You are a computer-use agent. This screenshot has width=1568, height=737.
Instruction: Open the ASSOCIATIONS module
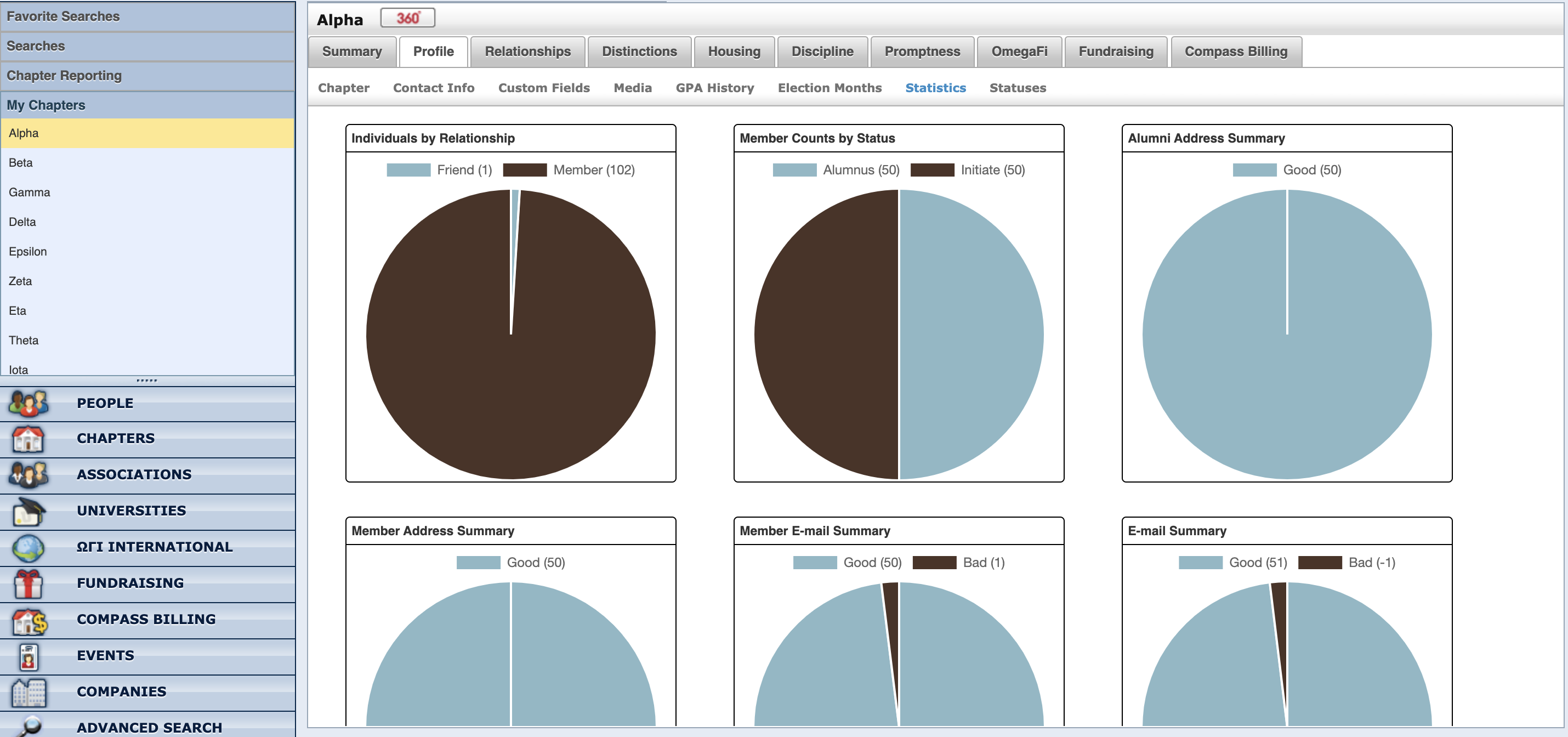148,475
